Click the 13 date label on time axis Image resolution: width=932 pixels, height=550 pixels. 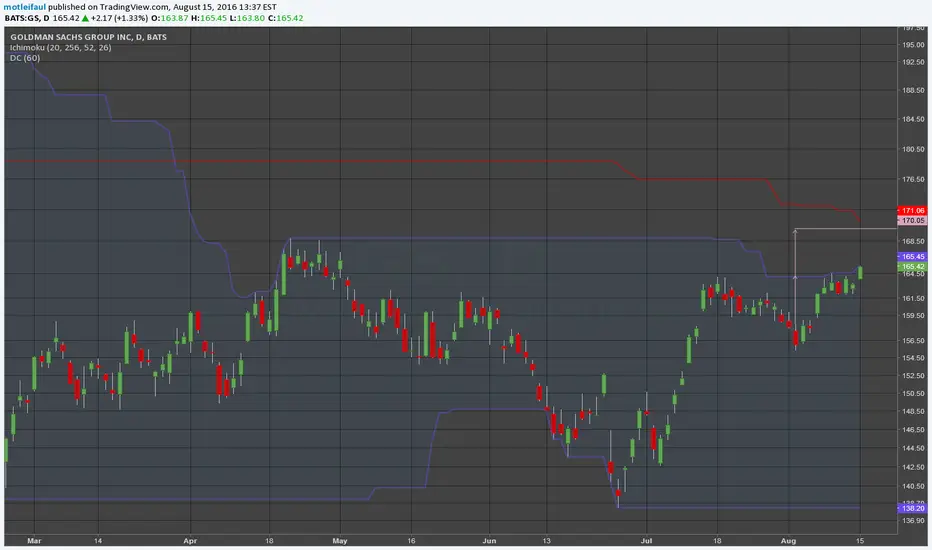pyautogui.click(x=546, y=541)
